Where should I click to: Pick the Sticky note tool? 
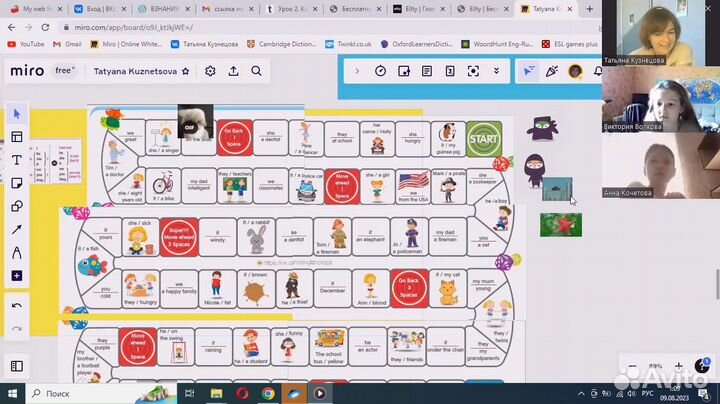point(17,183)
